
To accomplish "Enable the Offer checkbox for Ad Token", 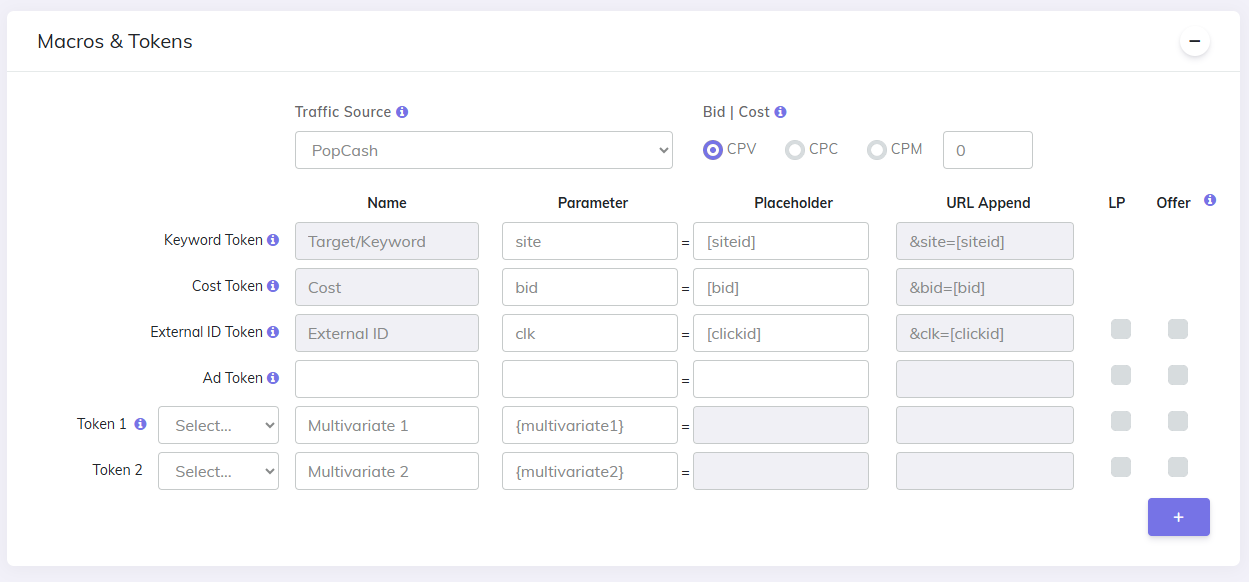I will tap(1177, 374).
